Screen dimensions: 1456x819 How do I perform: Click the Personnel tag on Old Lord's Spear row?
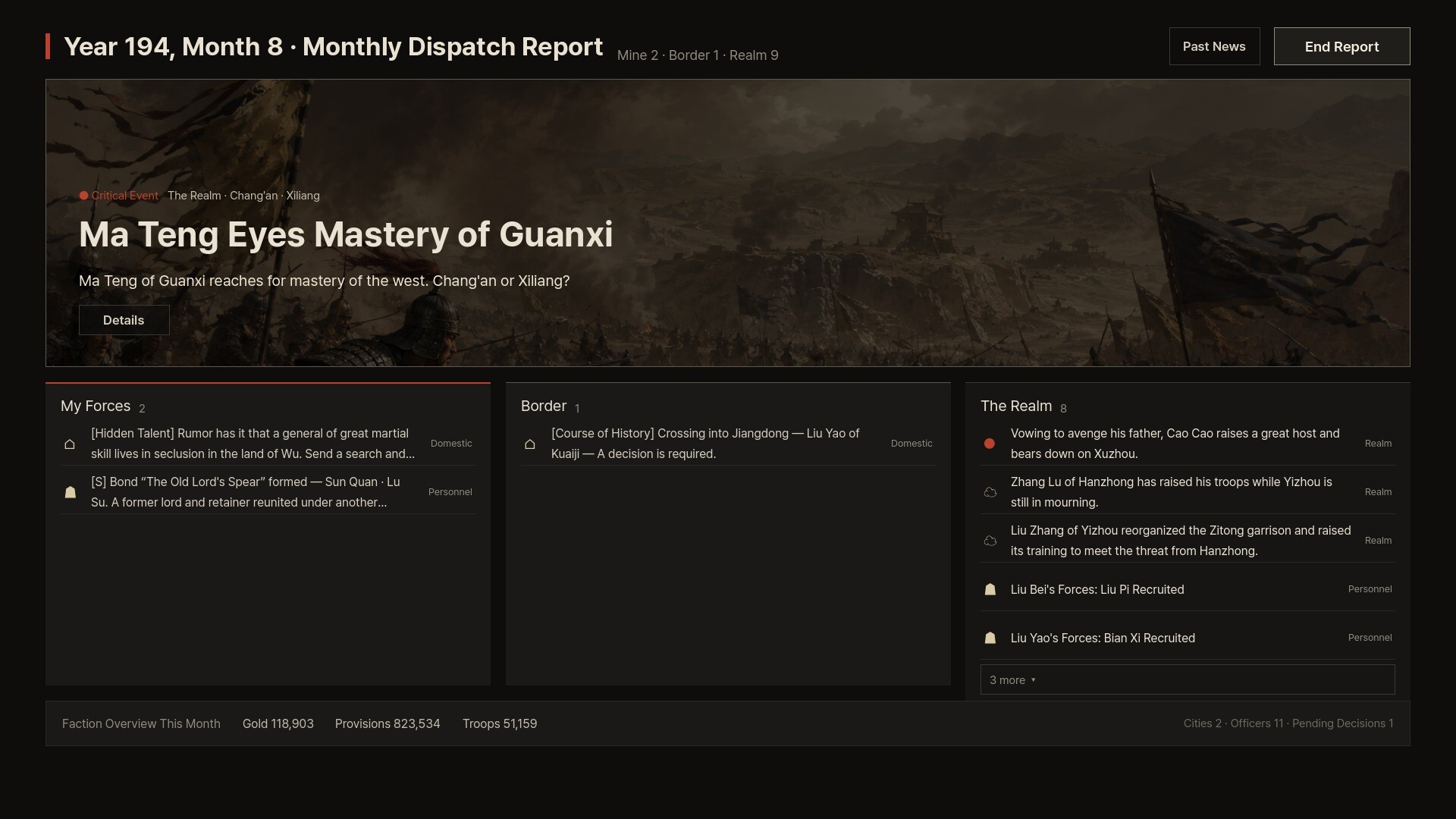tap(450, 492)
